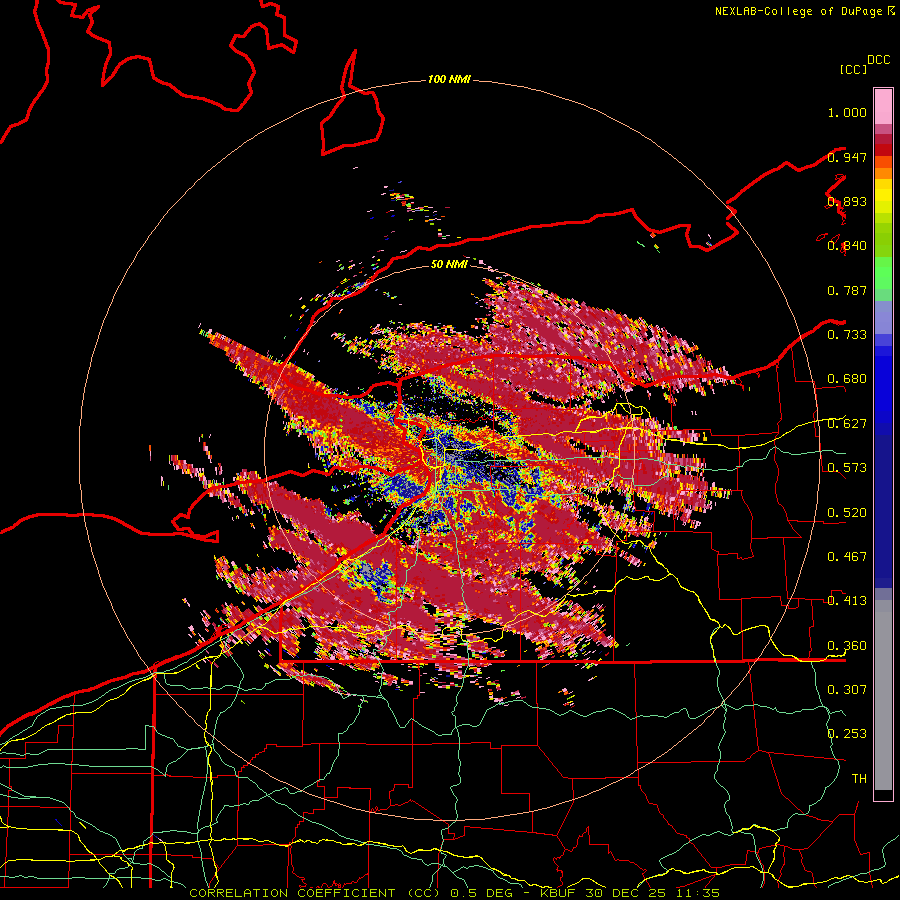Click the 0.573 legend value
The image size is (900, 900).
click(847, 468)
